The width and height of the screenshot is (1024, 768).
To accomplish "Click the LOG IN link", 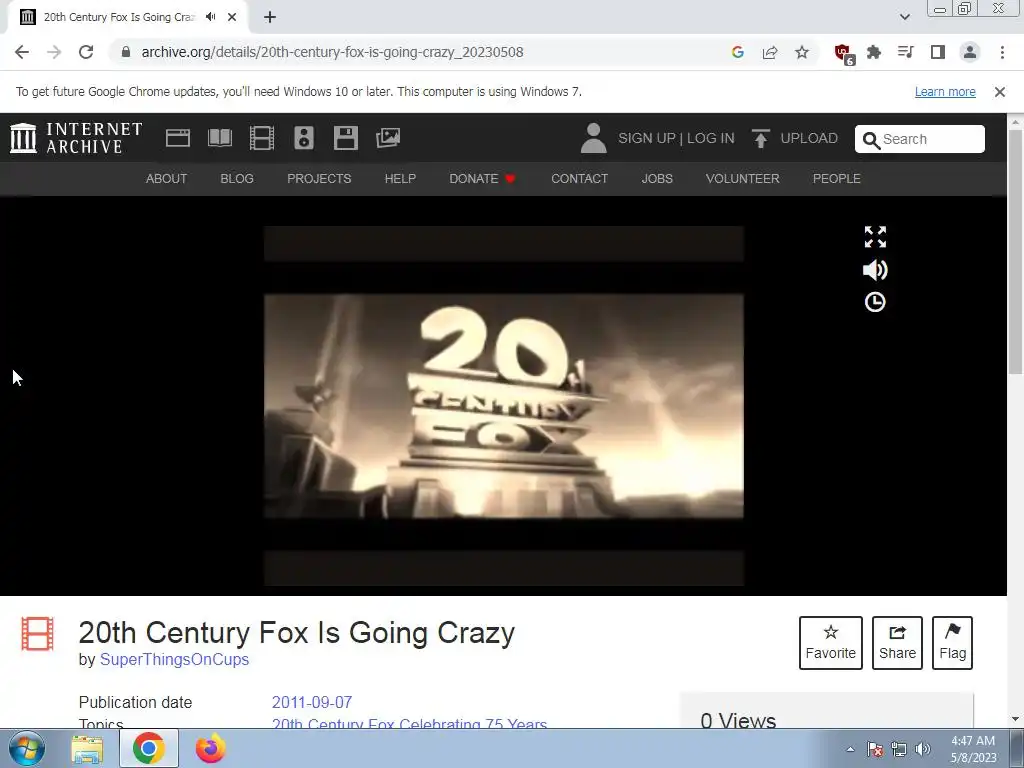I will tap(711, 138).
